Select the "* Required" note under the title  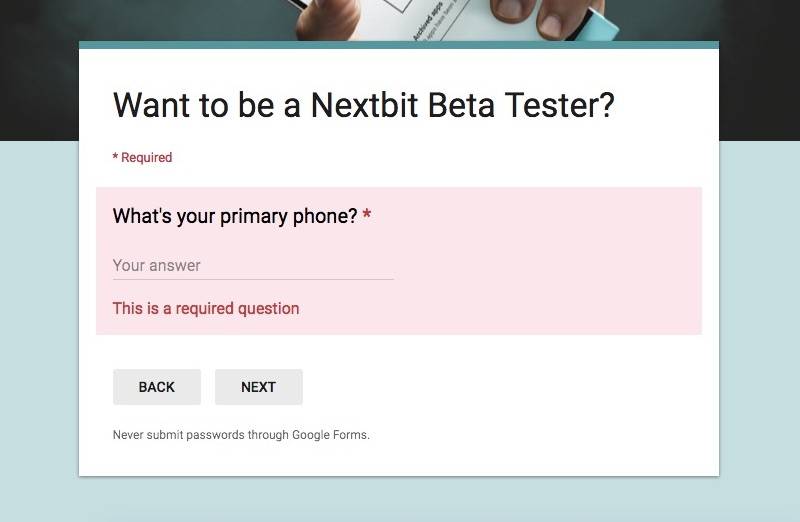click(142, 157)
